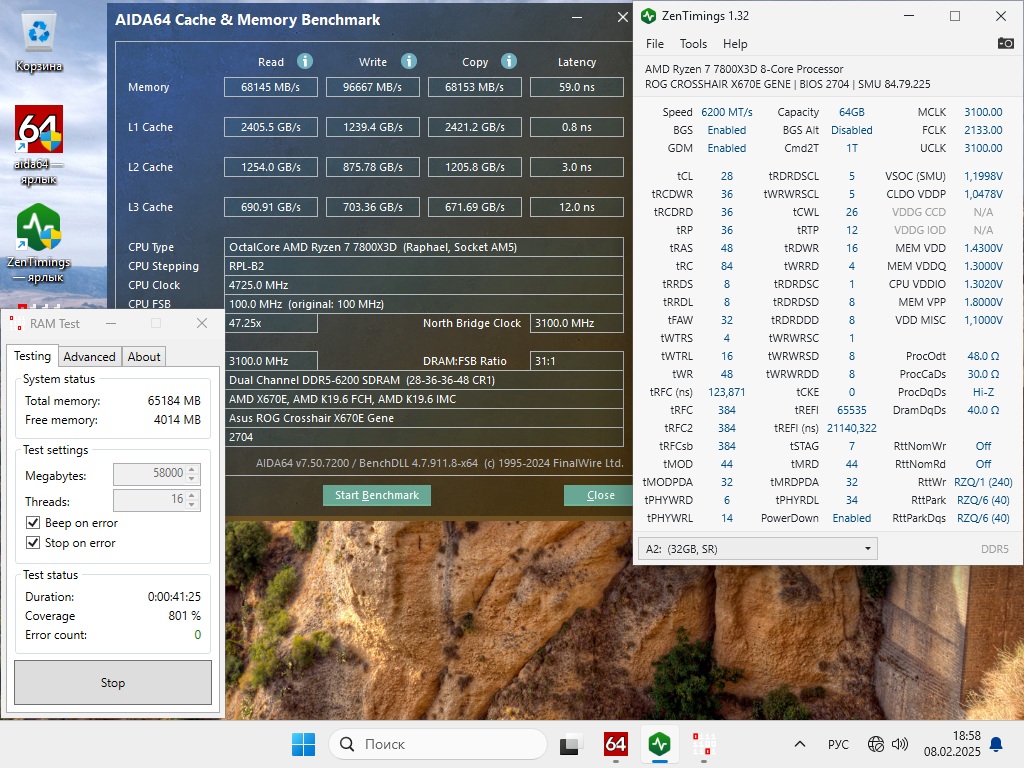
Task: Click Start Benchmark in AIDA64
Action: pos(377,495)
